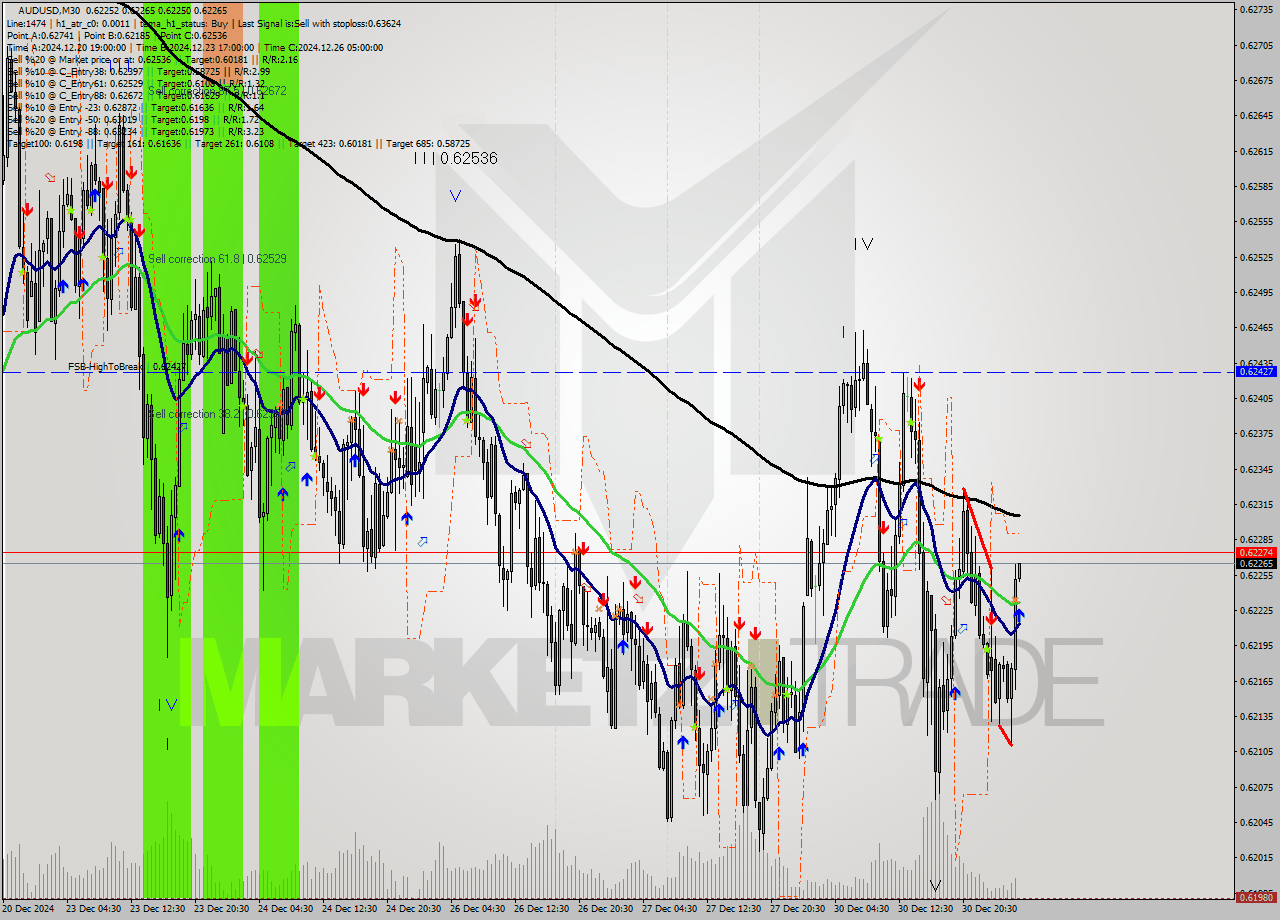This screenshot has width=1280, height=920.
Task: Click 'Sell correction 61.8 | 0.62529' label
Action: pyautogui.click(x=217, y=258)
